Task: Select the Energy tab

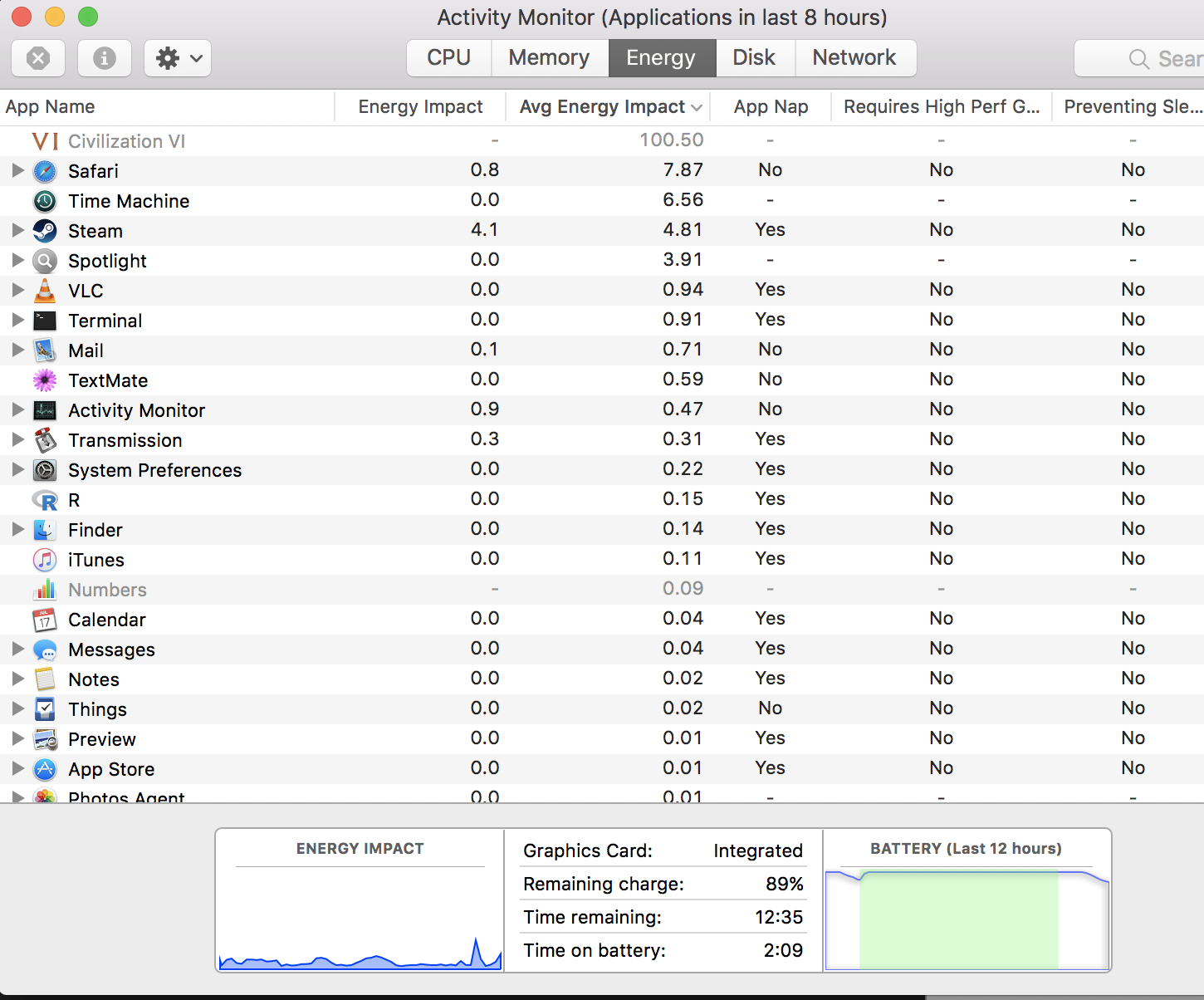Action: [662, 58]
